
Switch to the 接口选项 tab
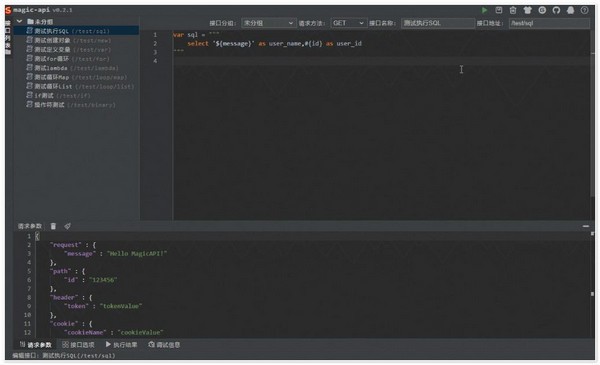[78, 345]
